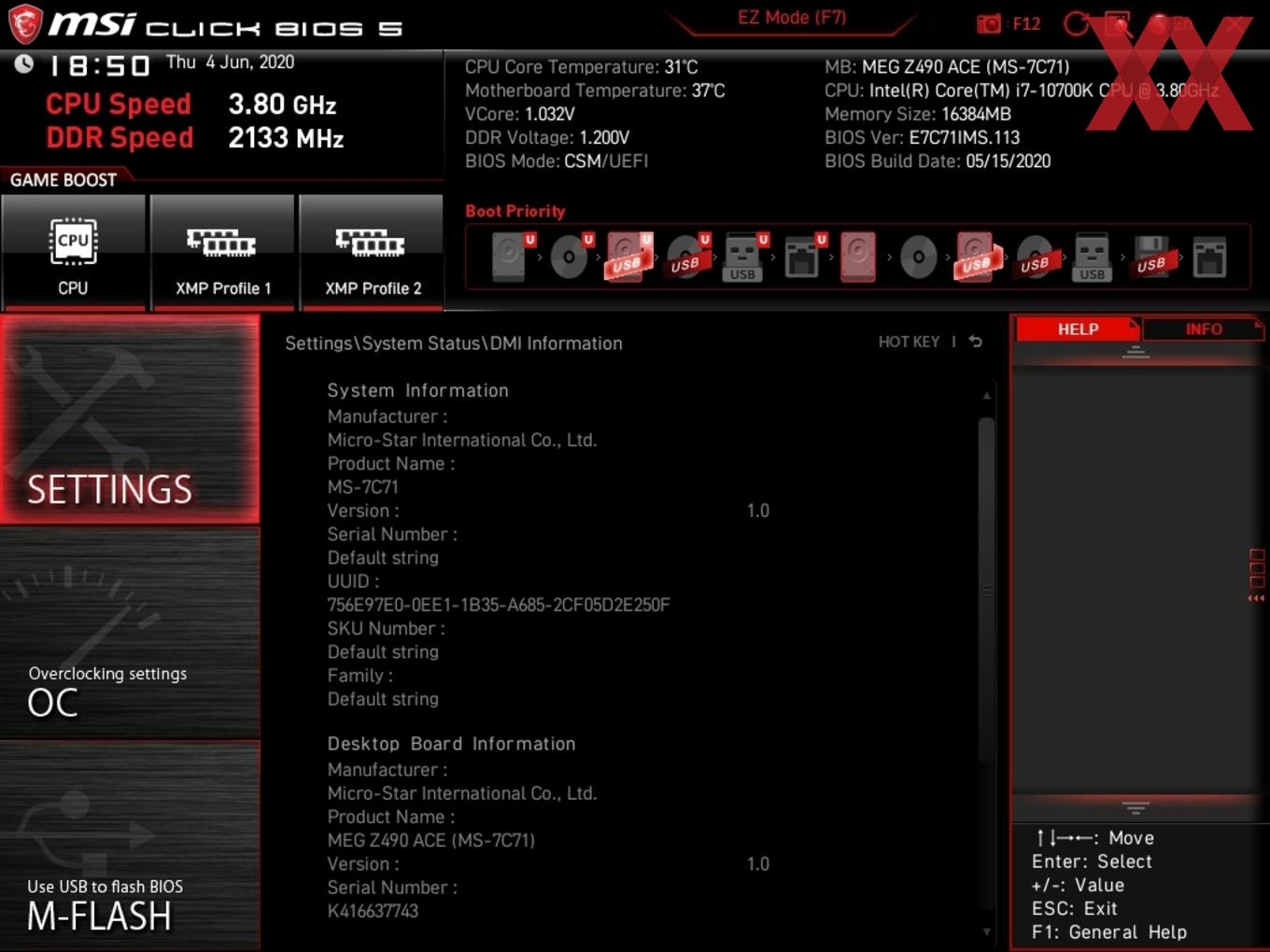This screenshot has width=1270, height=952.
Task: Select the UEFI hard disk boot device
Action: pos(513,256)
